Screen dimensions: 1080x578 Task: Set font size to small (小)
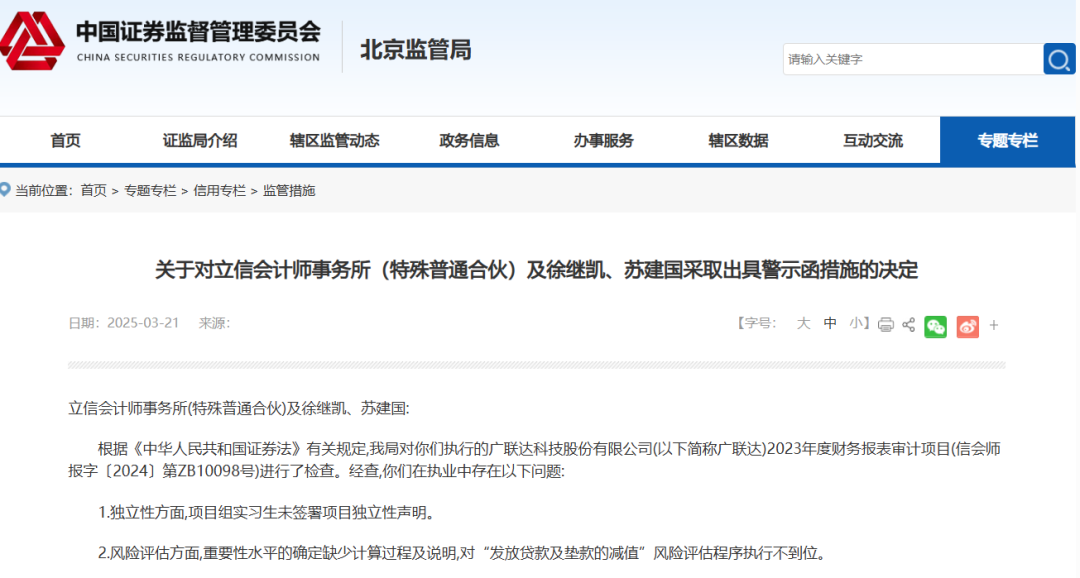click(x=856, y=323)
